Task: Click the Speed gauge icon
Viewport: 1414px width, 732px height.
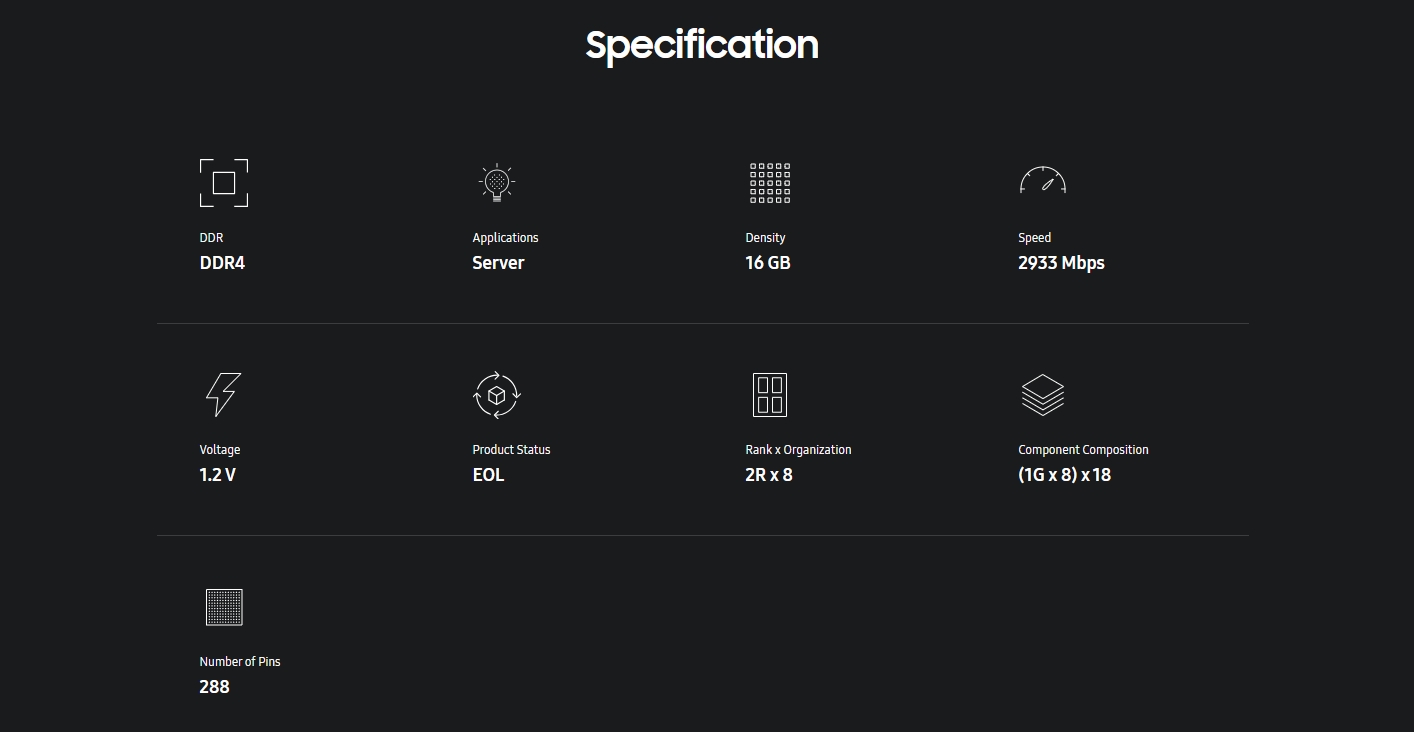Action: coord(1043,180)
